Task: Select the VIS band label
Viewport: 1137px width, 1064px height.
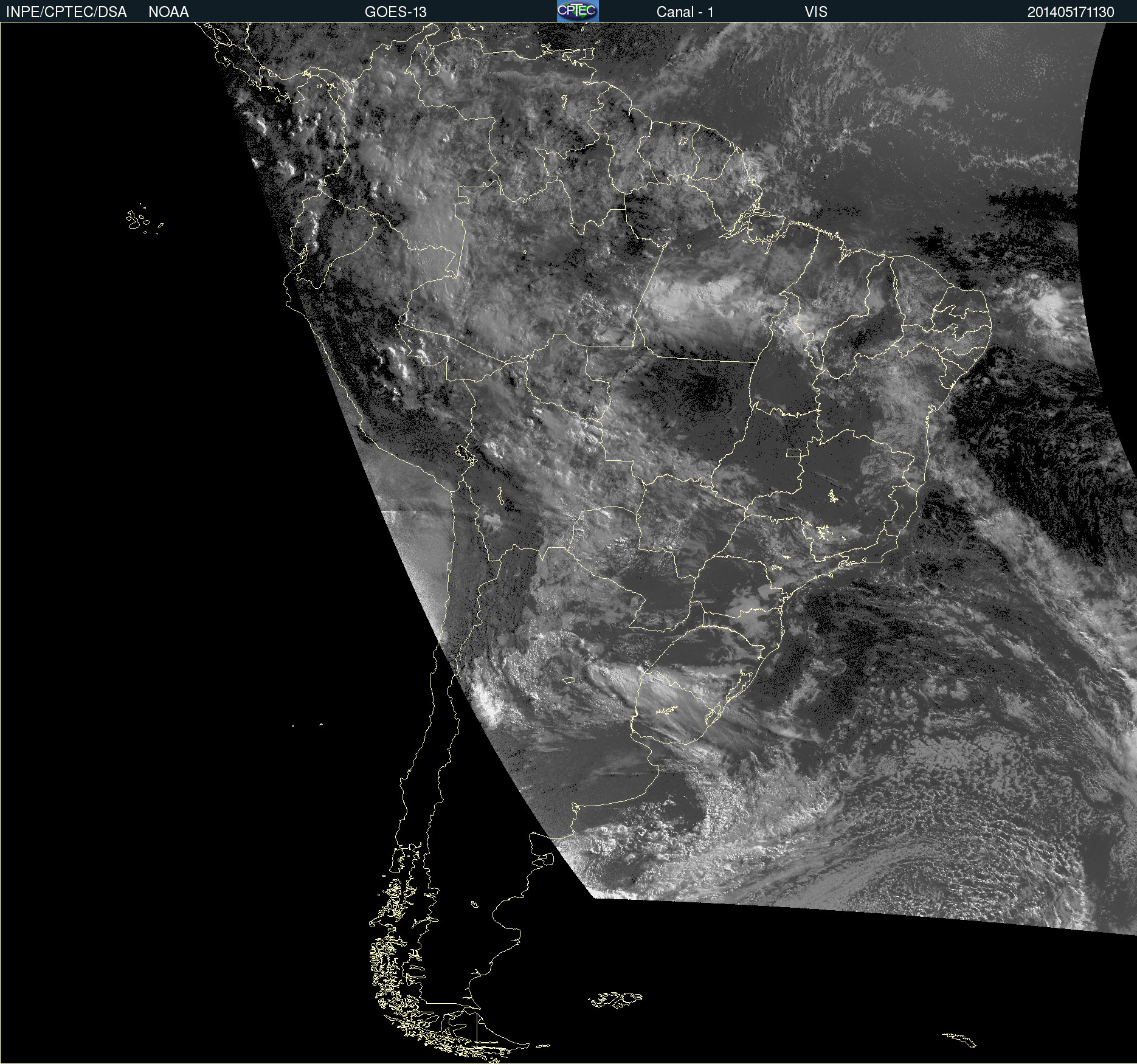Action: (815, 12)
